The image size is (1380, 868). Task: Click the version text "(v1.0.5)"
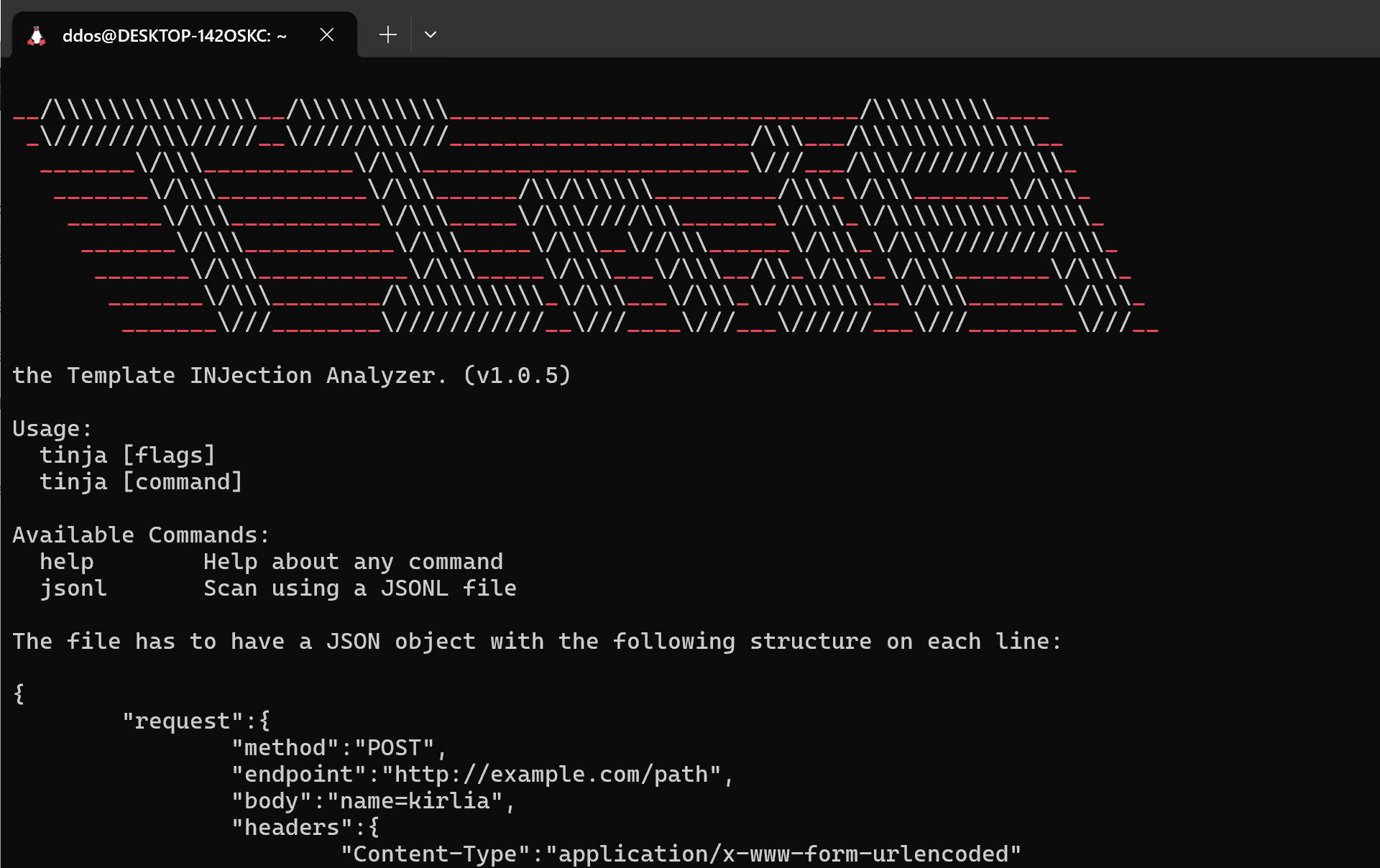click(x=517, y=375)
